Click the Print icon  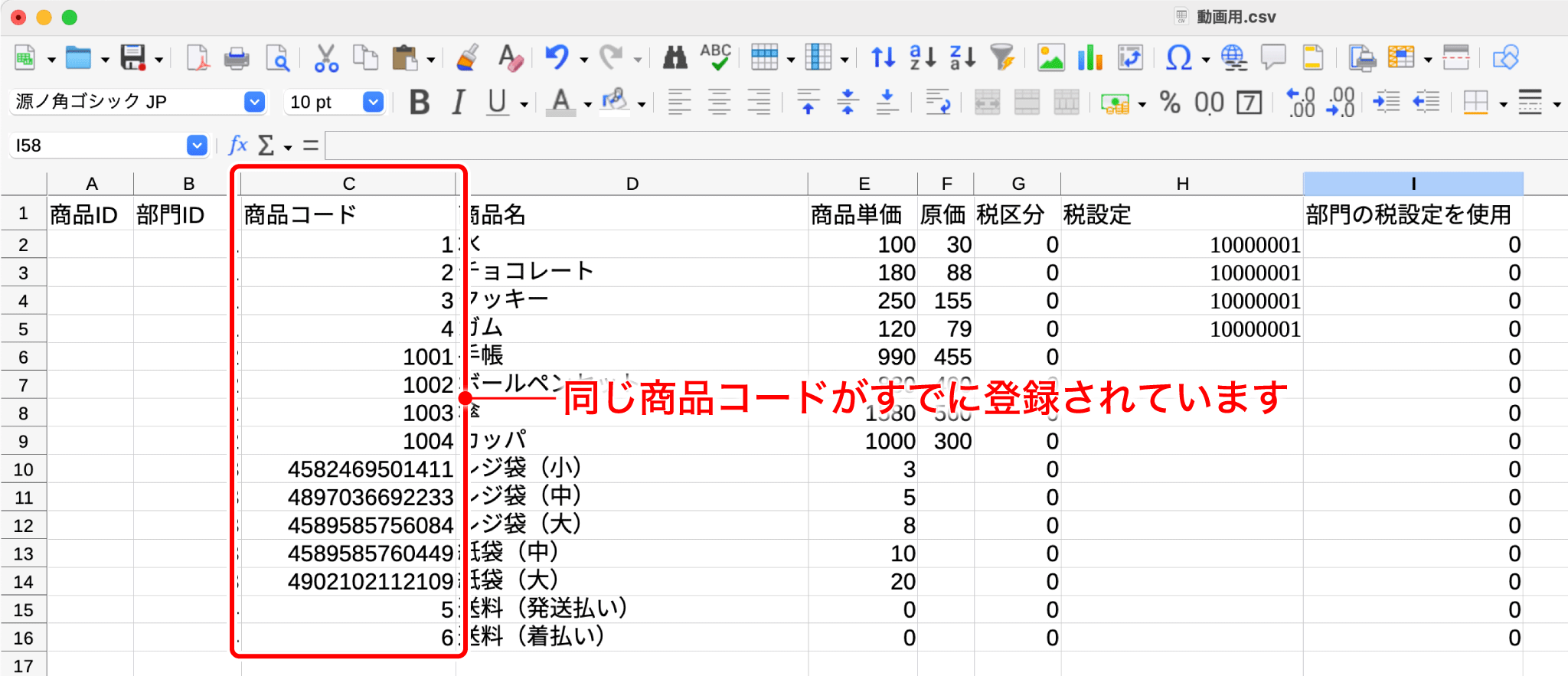237,57
